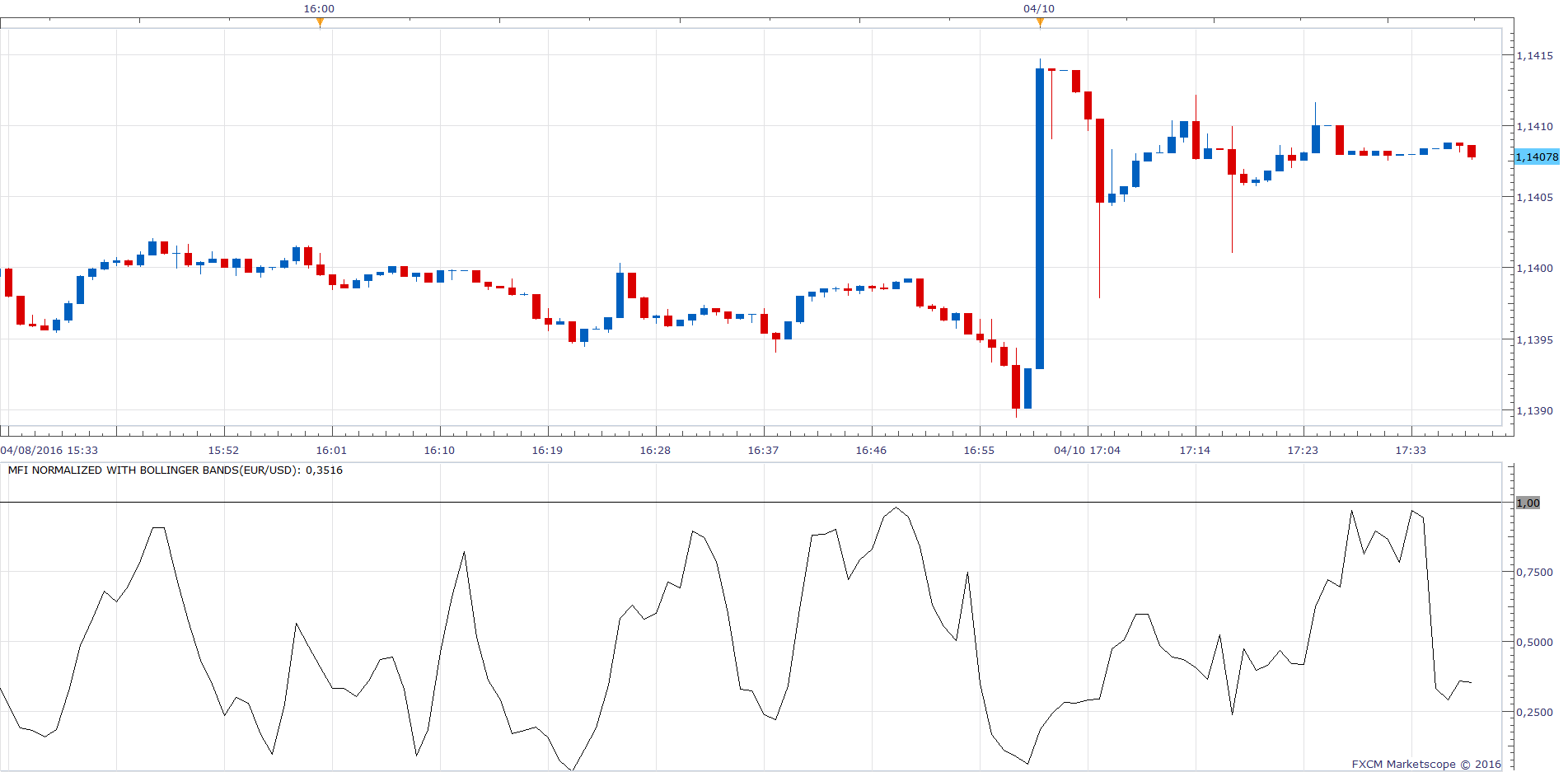
Task: Click the 16:28 time axis label
Action: (x=655, y=451)
